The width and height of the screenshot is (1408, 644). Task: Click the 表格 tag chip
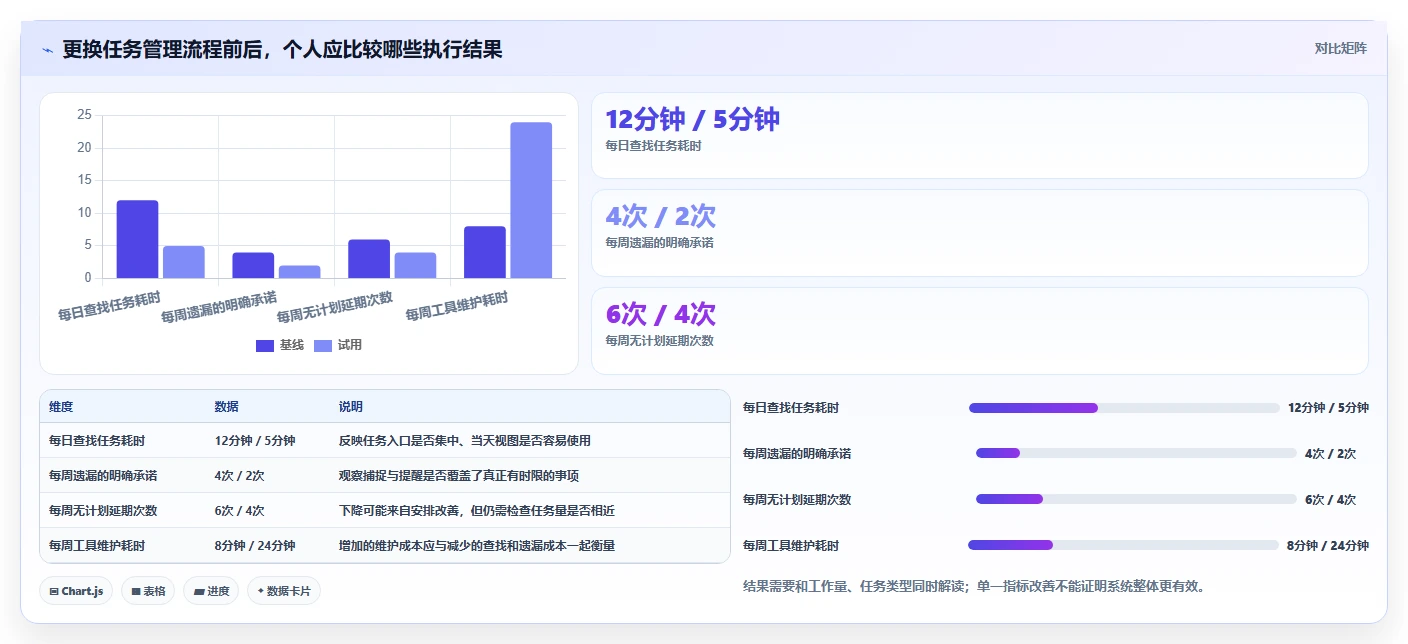pos(148,591)
